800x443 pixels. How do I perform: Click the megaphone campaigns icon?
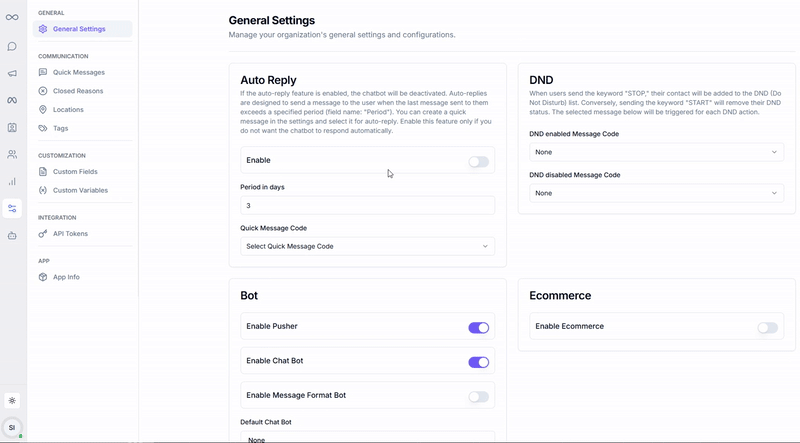tap(12, 73)
